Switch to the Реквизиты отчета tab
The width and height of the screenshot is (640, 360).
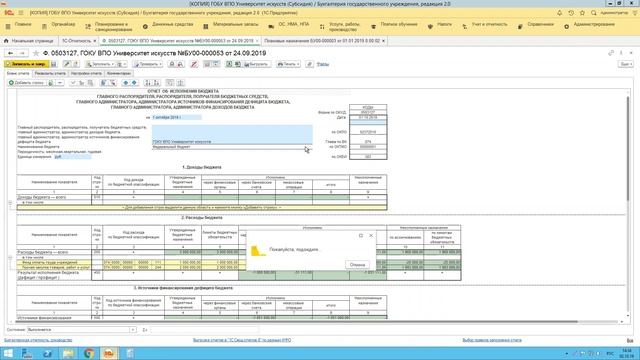pos(50,73)
